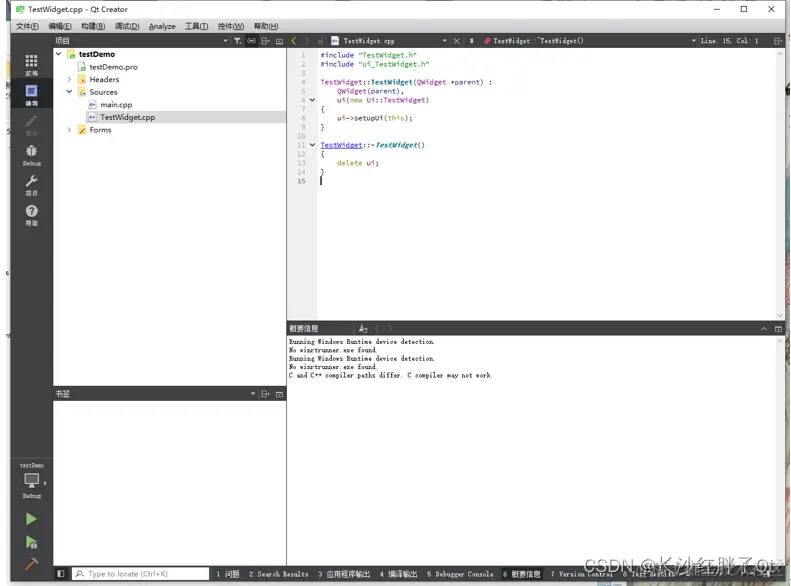
Task: Click the Line 15, Col 1 indicator
Action: 729,41
